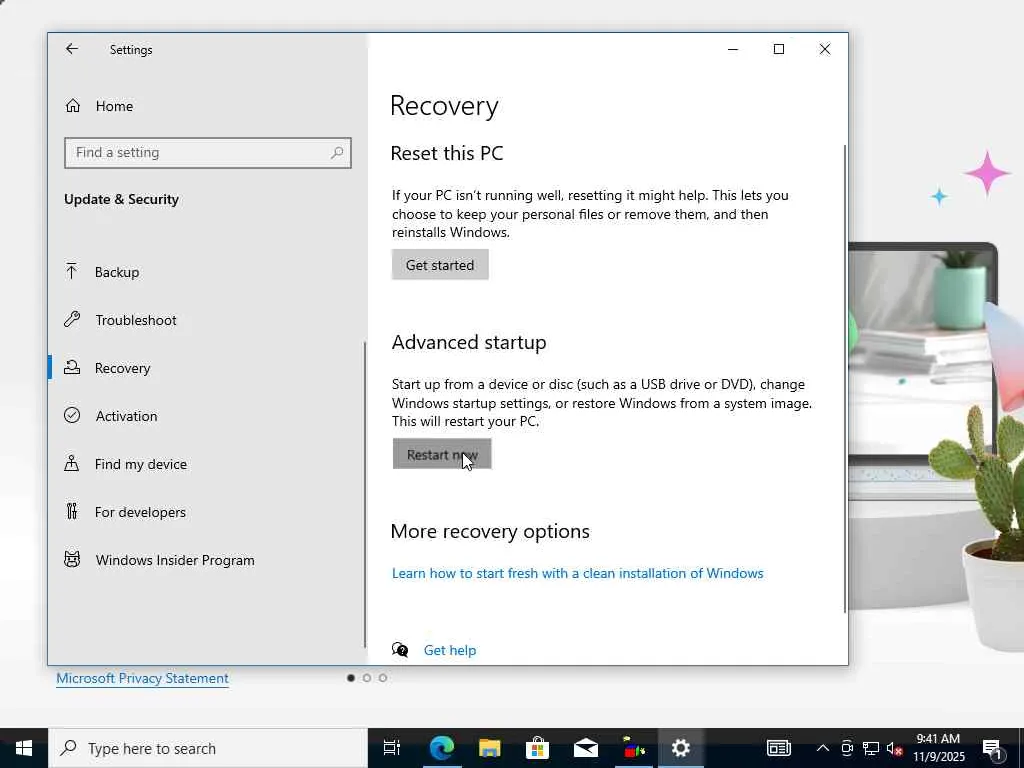The width and height of the screenshot is (1024, 768).
Task: Show hidden tray icons chevron
Action: 823,748
